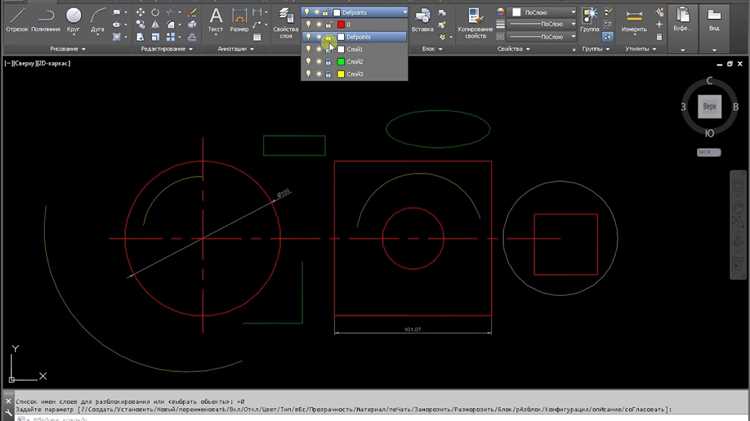Select the Отрезок (Line) tool

(x=17, y=20)
